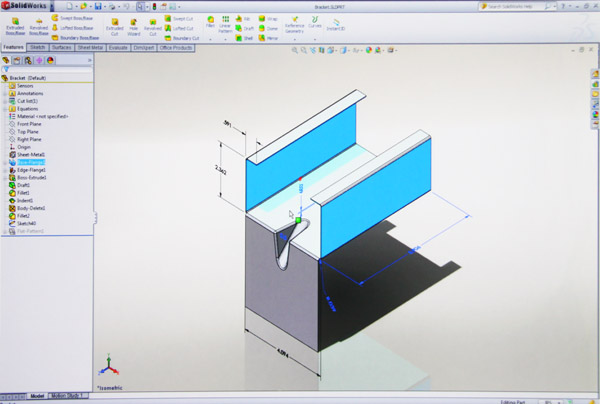
Task: Expand the Linear Pattern dropdown arrow
Action: click(x=225, y=39)
